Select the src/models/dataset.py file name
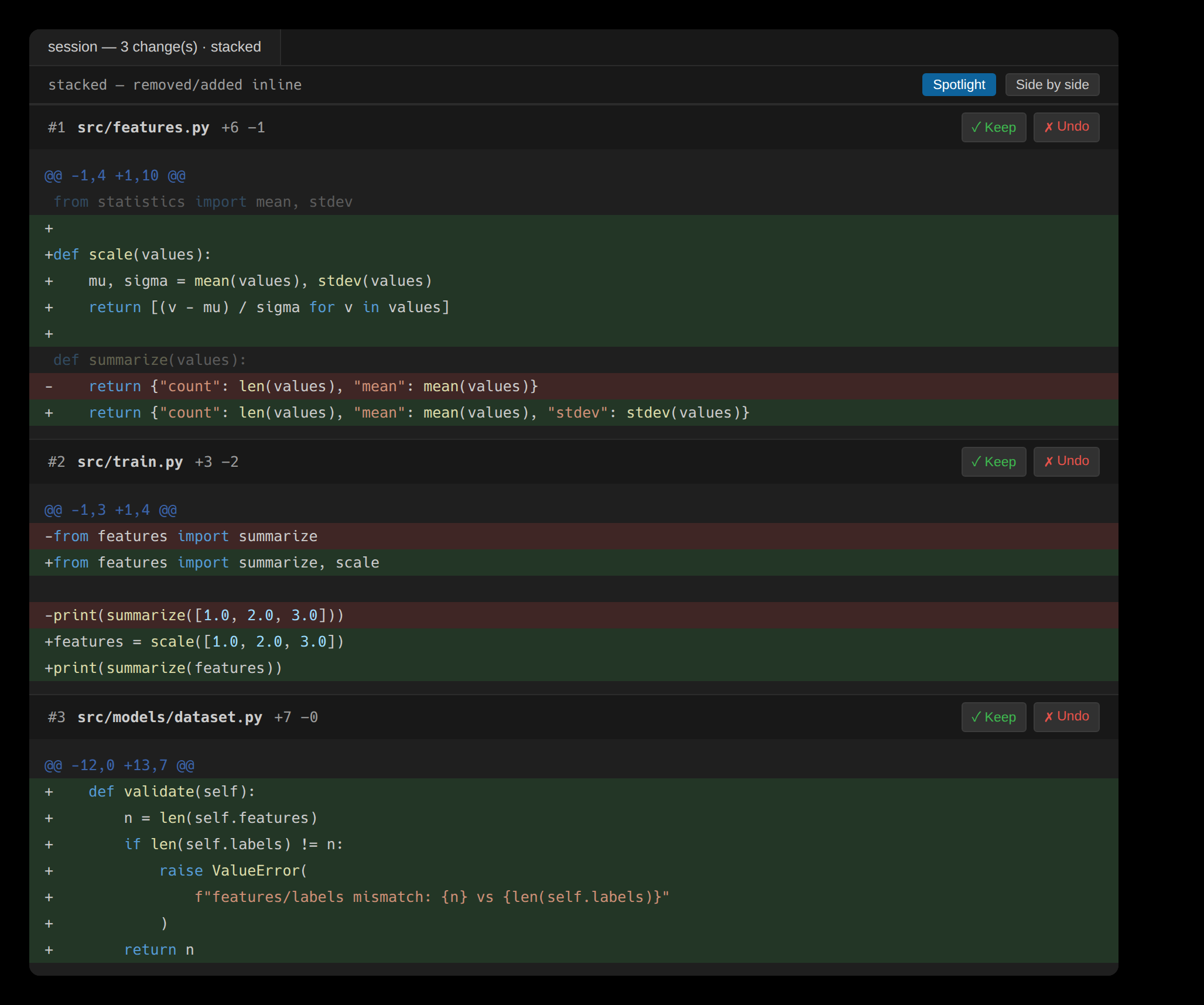1204x1005 pixels. pos(170,717)
